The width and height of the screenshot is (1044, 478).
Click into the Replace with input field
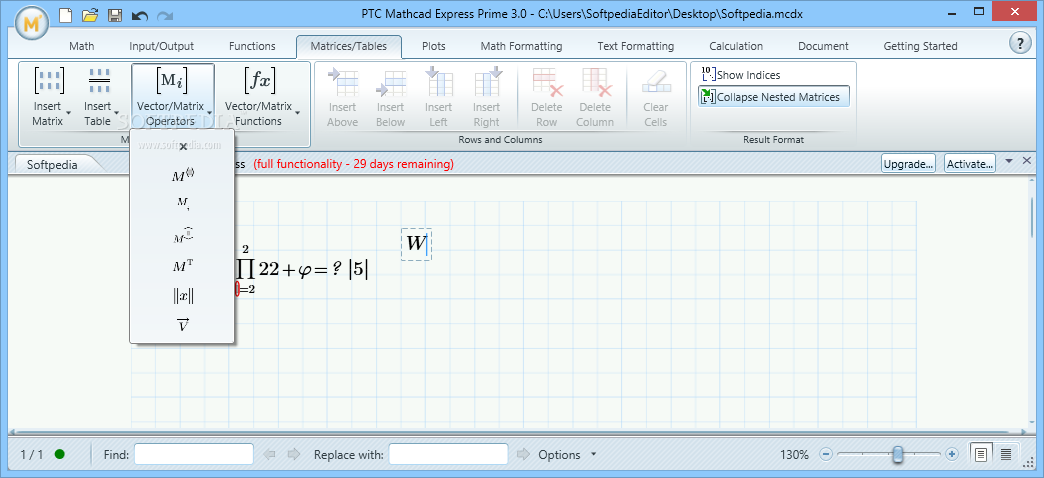pos(448,455)
